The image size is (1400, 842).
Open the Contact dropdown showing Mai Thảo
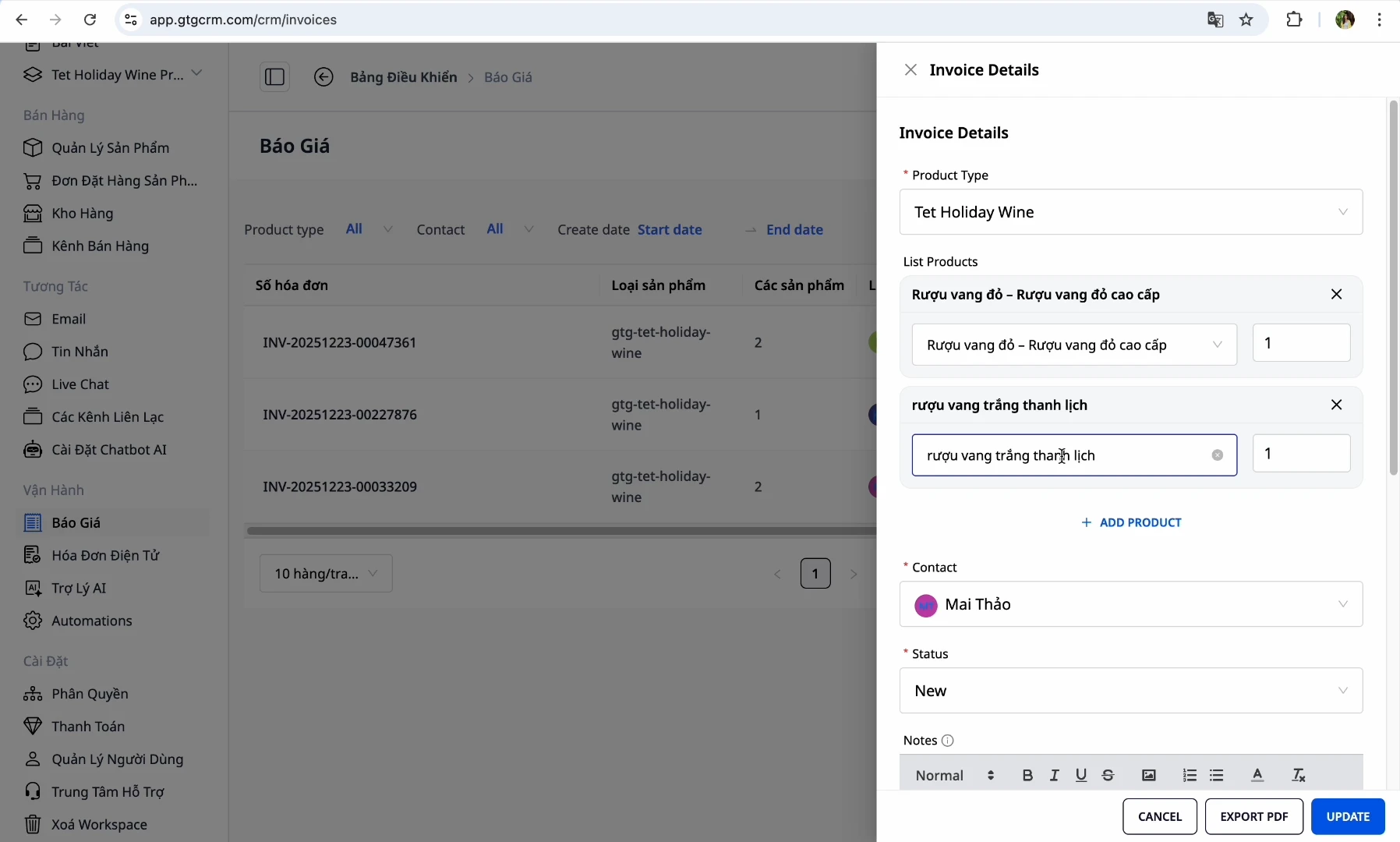pos(1130,604)
